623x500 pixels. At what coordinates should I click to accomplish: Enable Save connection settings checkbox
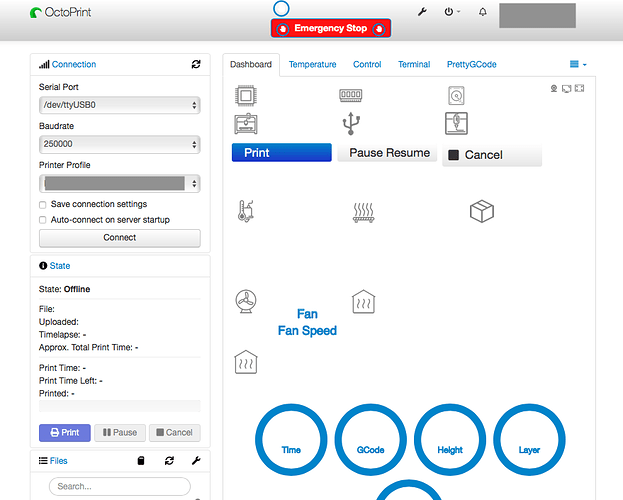click(43, 205)
